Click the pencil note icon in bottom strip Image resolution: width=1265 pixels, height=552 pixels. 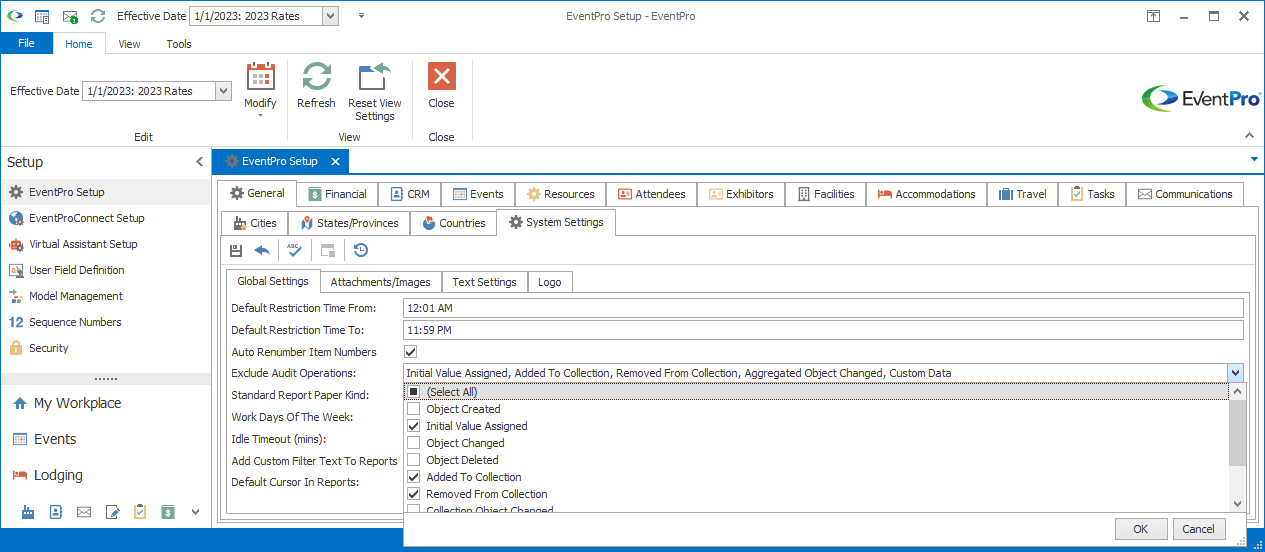113,512
